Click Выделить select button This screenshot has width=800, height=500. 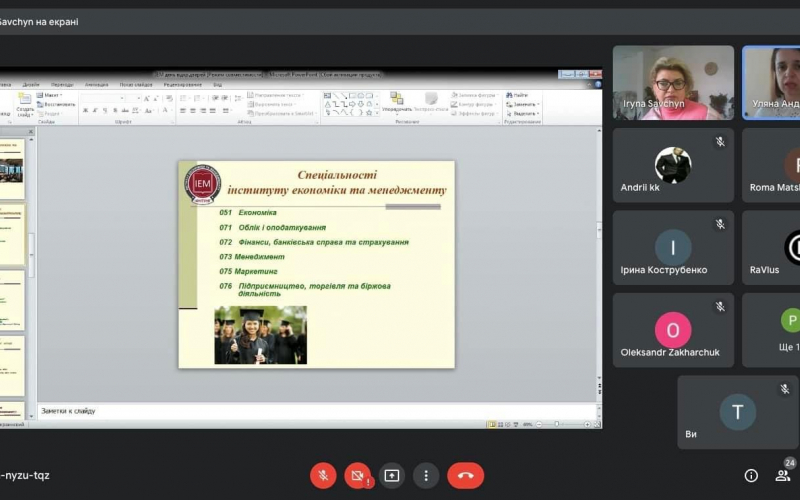point(522,114)
